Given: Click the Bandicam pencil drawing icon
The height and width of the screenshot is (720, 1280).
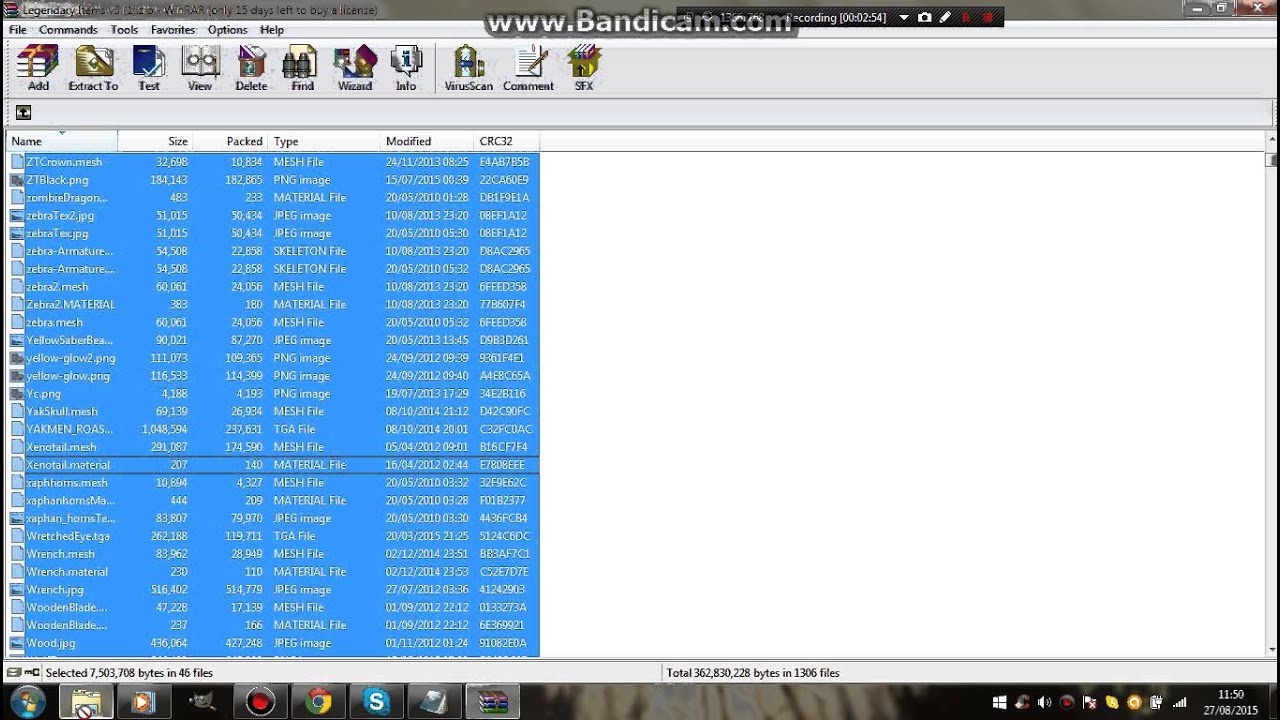Looking at the screenshot, I should [x=946, y=18].
